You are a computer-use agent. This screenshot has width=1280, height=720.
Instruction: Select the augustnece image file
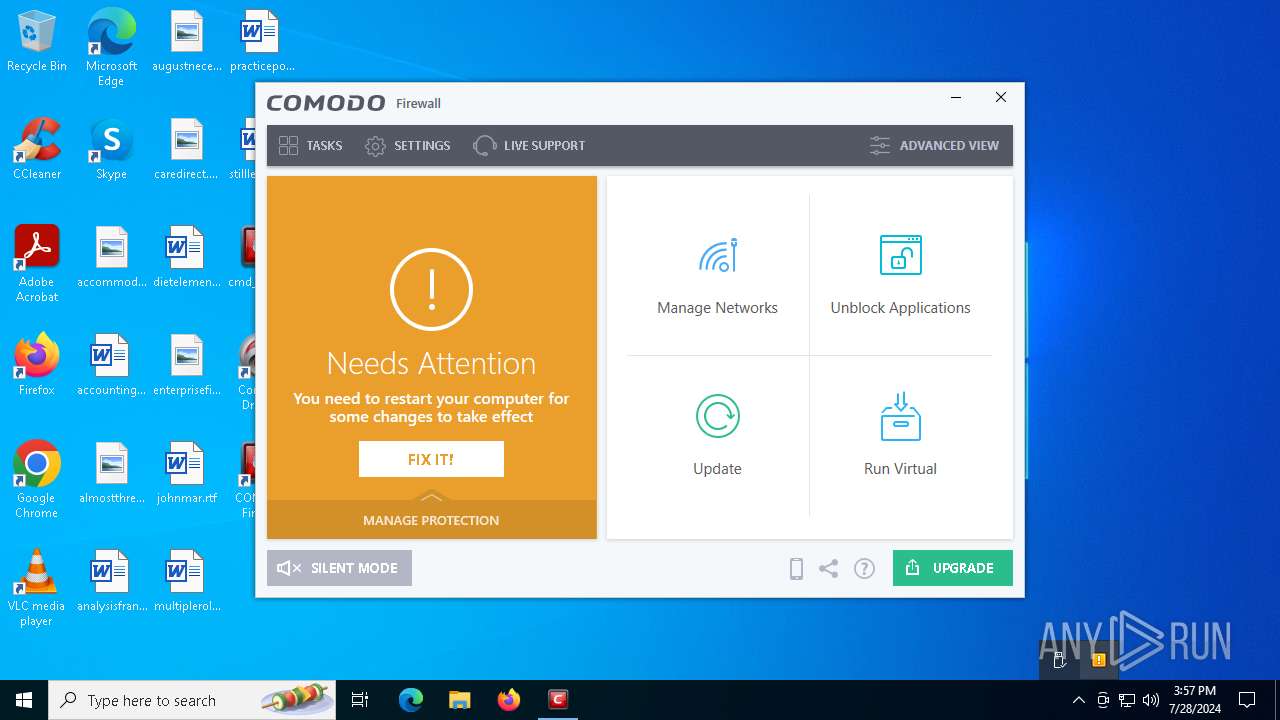pos(187,41)
